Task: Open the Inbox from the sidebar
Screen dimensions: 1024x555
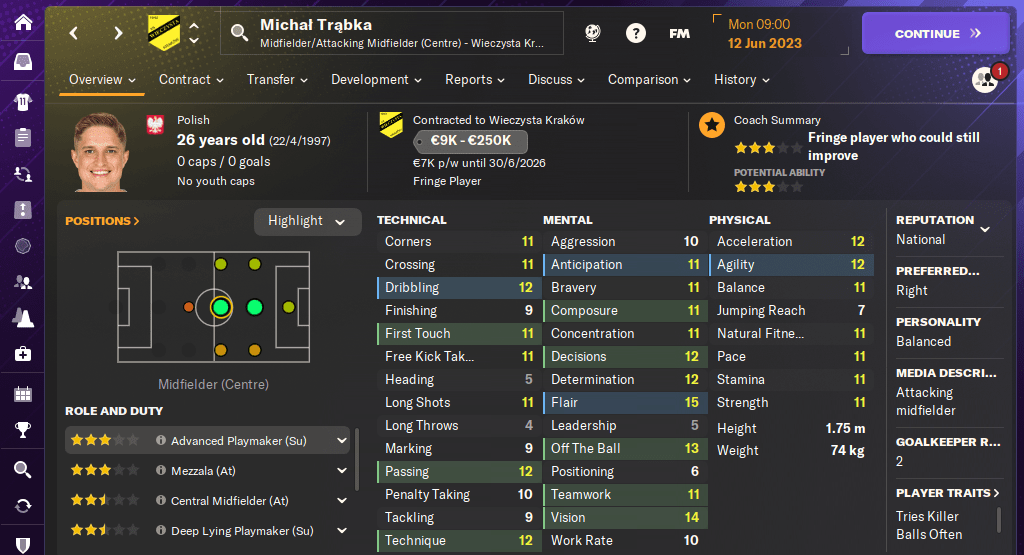Action: 22,62
